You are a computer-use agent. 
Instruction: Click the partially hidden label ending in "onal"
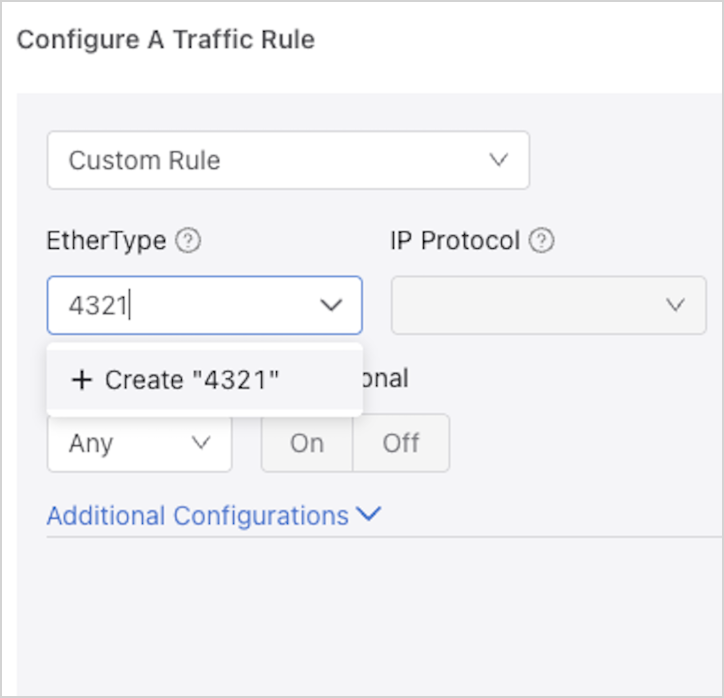coord(386,379)
